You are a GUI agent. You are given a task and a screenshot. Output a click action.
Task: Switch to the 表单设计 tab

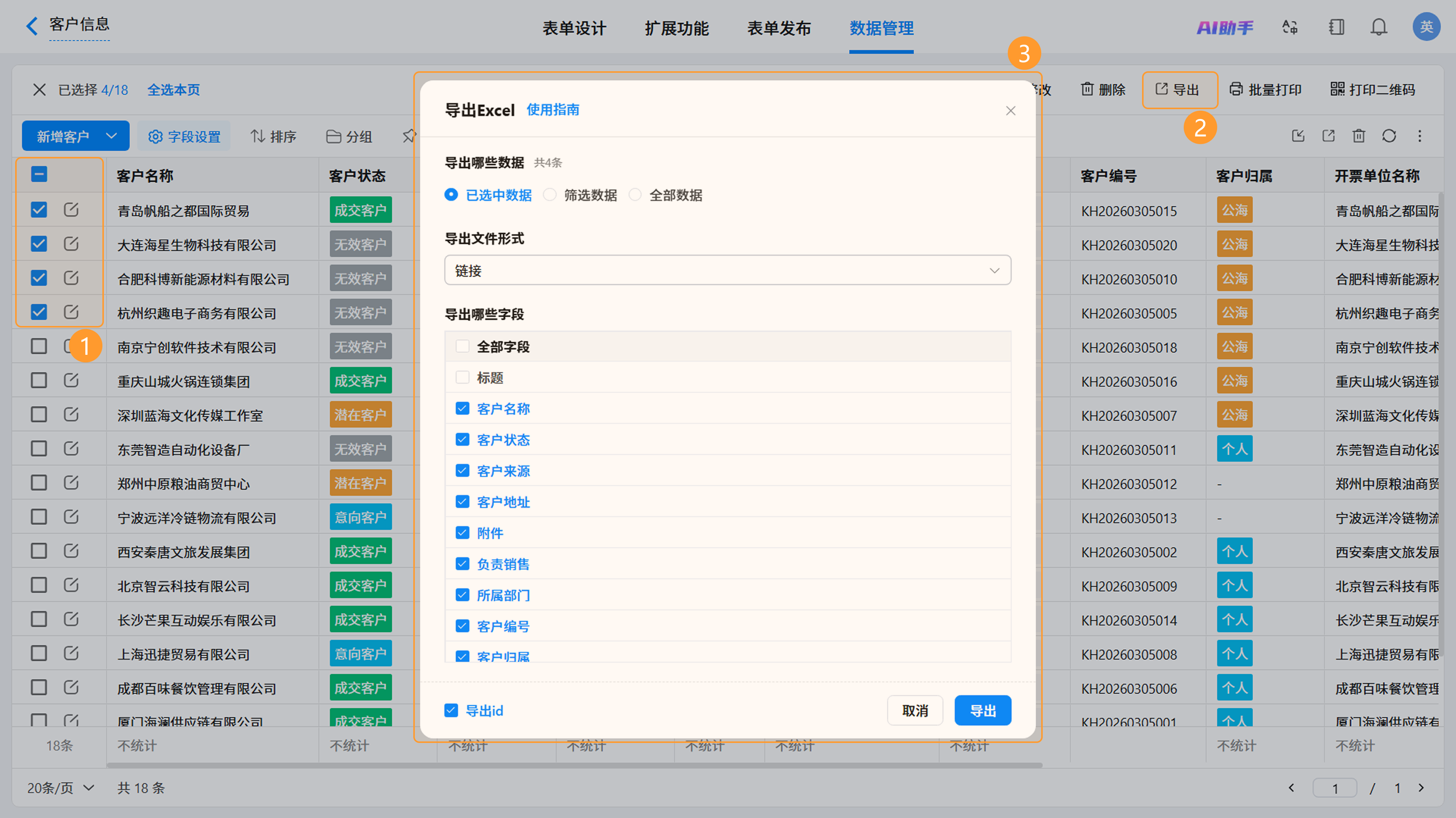tap(574, 28)
